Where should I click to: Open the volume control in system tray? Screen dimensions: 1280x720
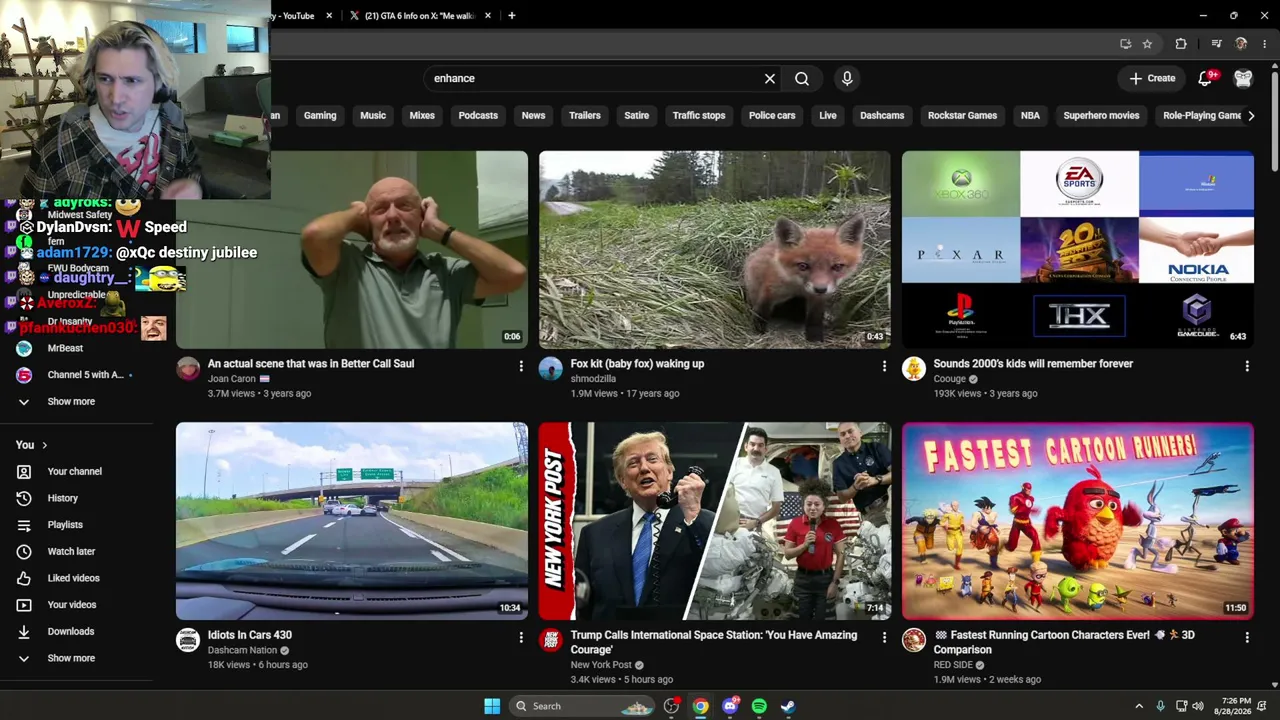pos(1198,706)
